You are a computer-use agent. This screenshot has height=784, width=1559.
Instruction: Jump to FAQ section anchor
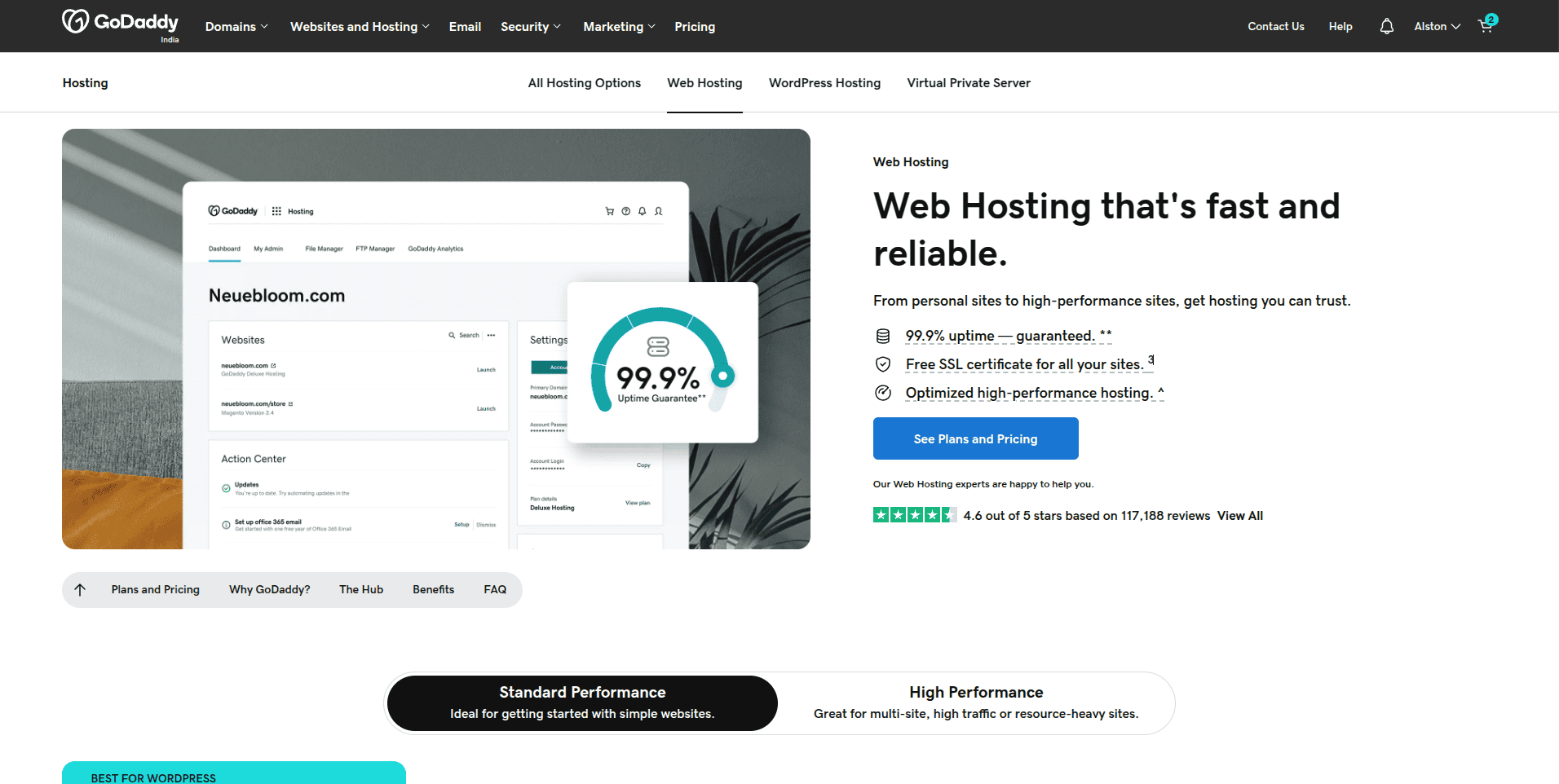(495, 590)
